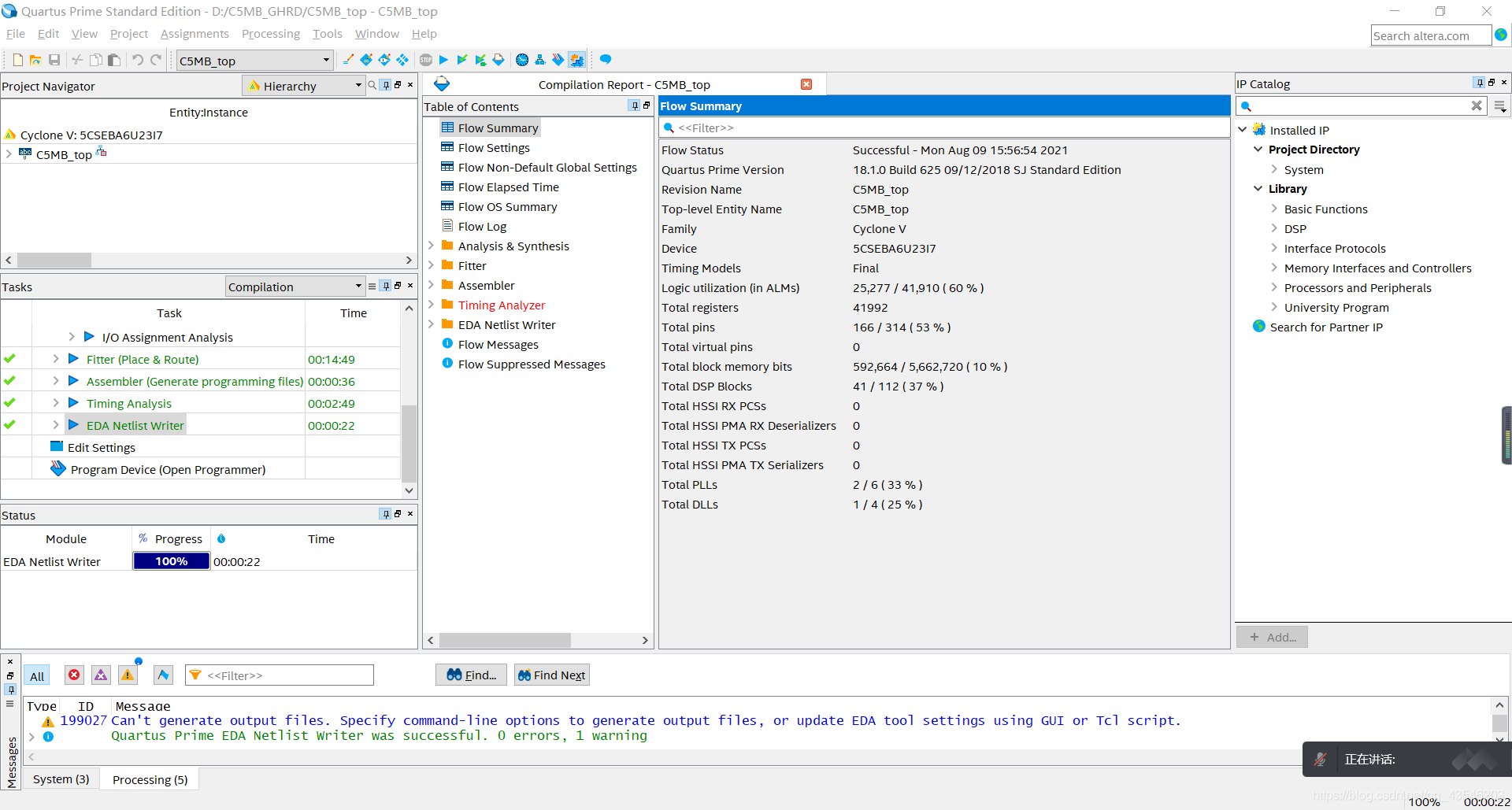
Task: Click the Save toolbar icon
Action: pyautogui.click(x=54, y=60)
